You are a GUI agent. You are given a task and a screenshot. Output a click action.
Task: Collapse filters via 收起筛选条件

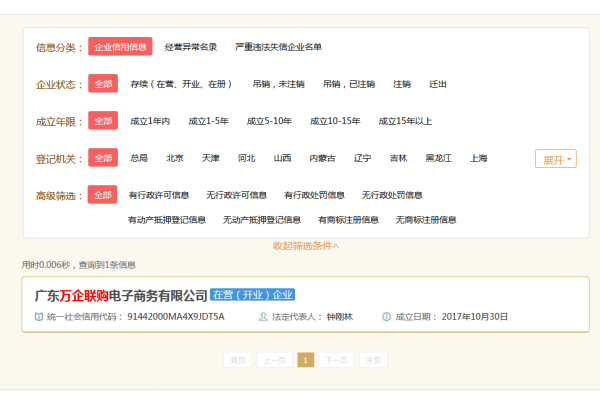306,246
